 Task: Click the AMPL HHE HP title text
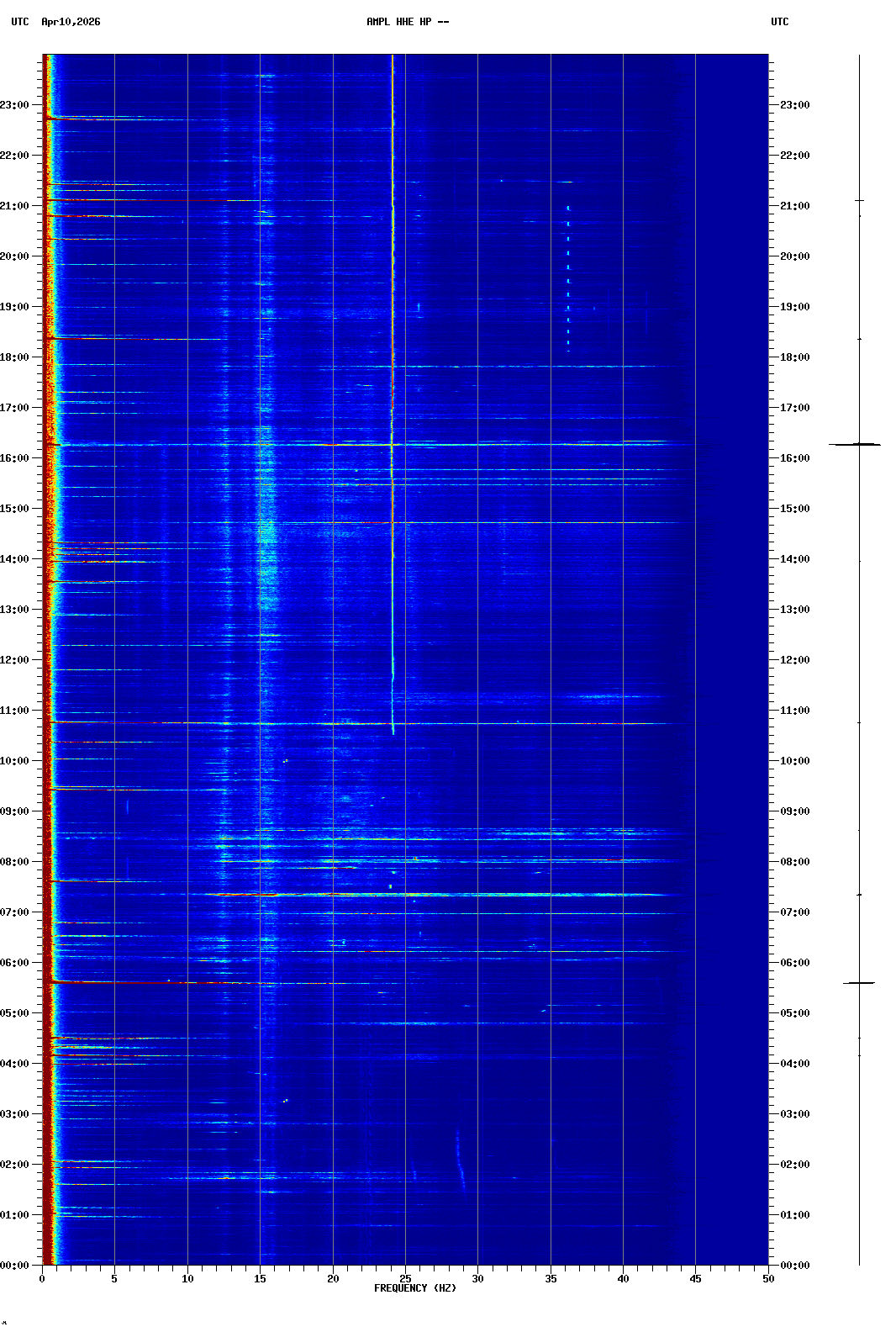[407, 22]
